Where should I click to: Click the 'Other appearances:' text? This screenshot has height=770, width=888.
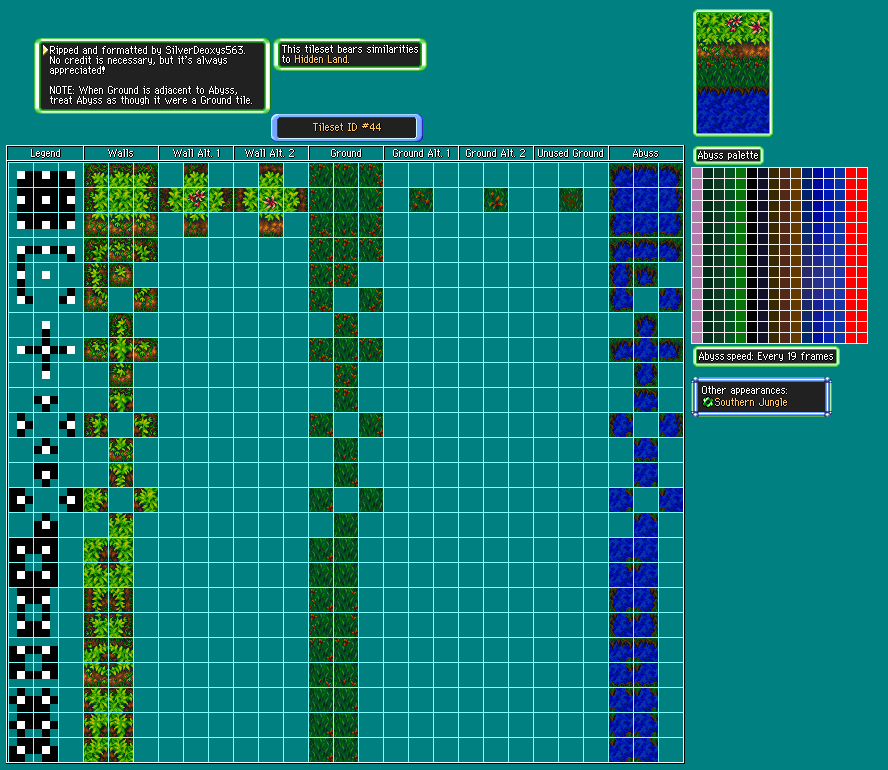[x=744, y=390]
